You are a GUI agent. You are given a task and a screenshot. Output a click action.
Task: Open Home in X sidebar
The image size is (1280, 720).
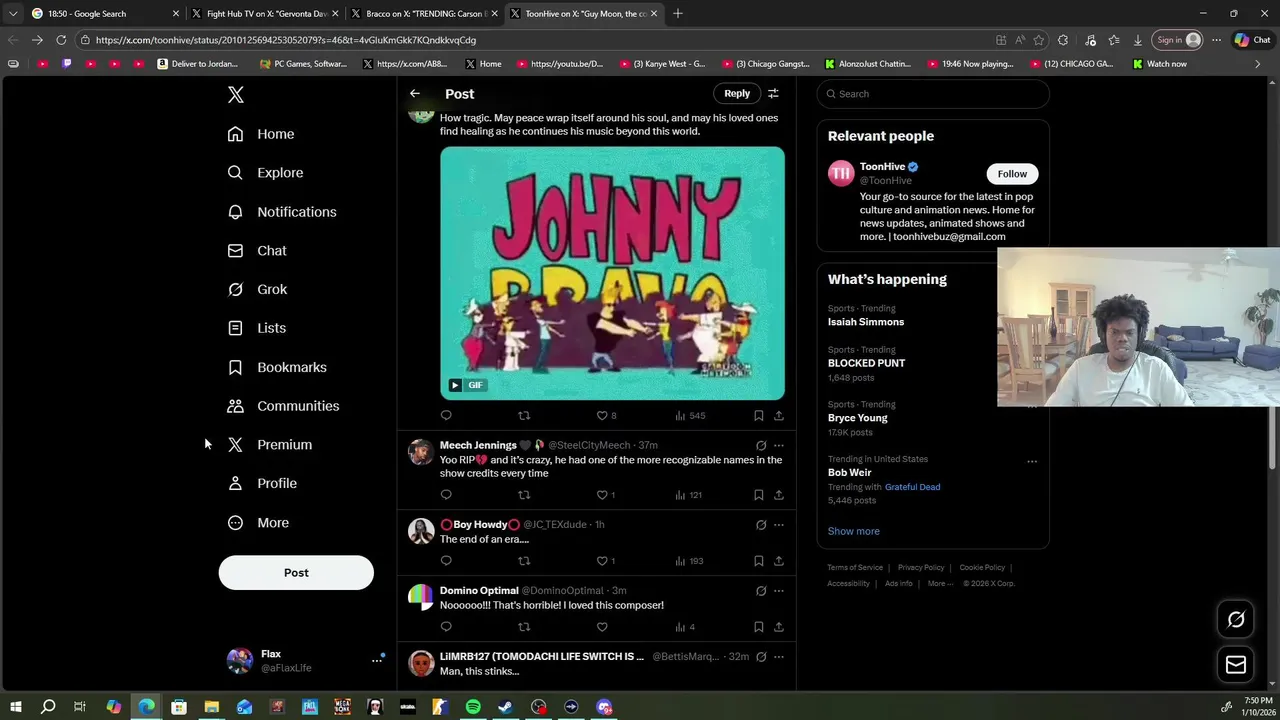260,134
